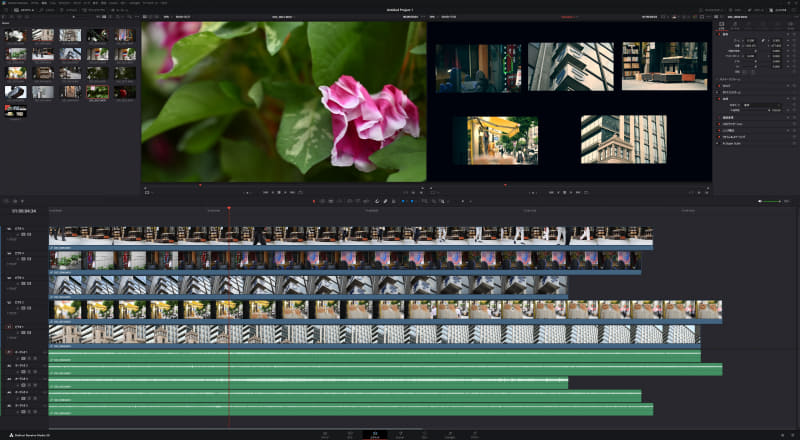Click the blue Flag clip icon
The width and height of the screenshot is (800, 440).
tap(403, 201)
